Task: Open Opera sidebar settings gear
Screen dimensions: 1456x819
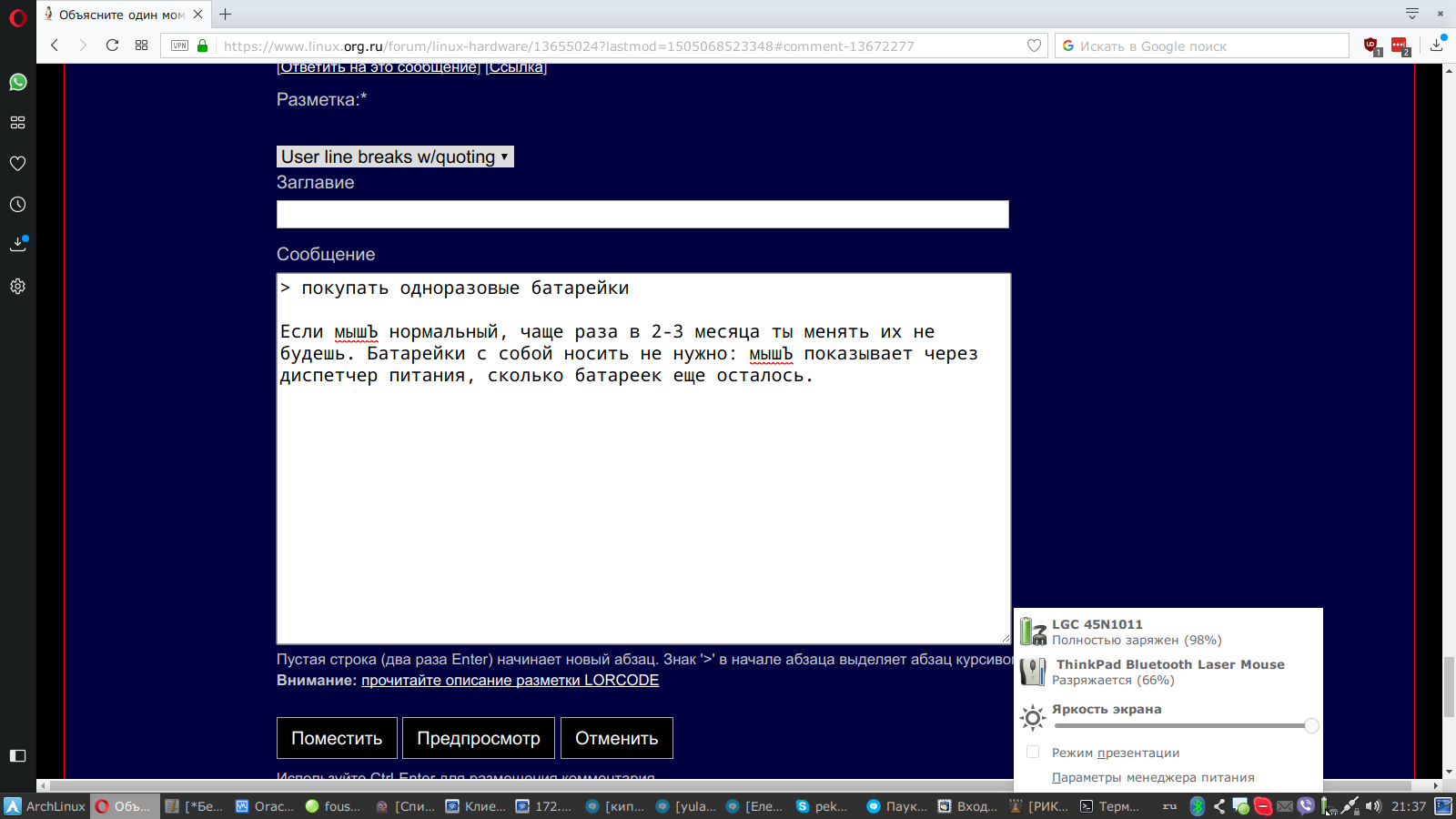Action: [x=17, y=286]
